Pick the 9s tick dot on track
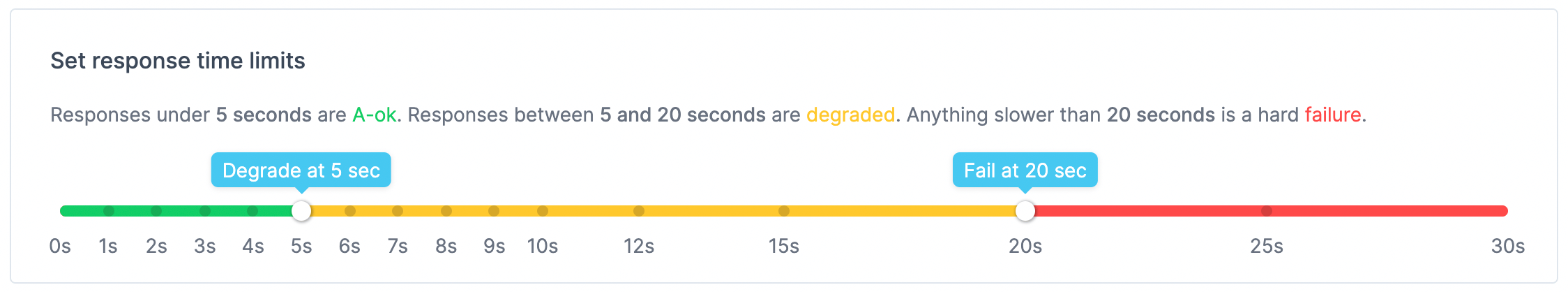 coord(494,211)
